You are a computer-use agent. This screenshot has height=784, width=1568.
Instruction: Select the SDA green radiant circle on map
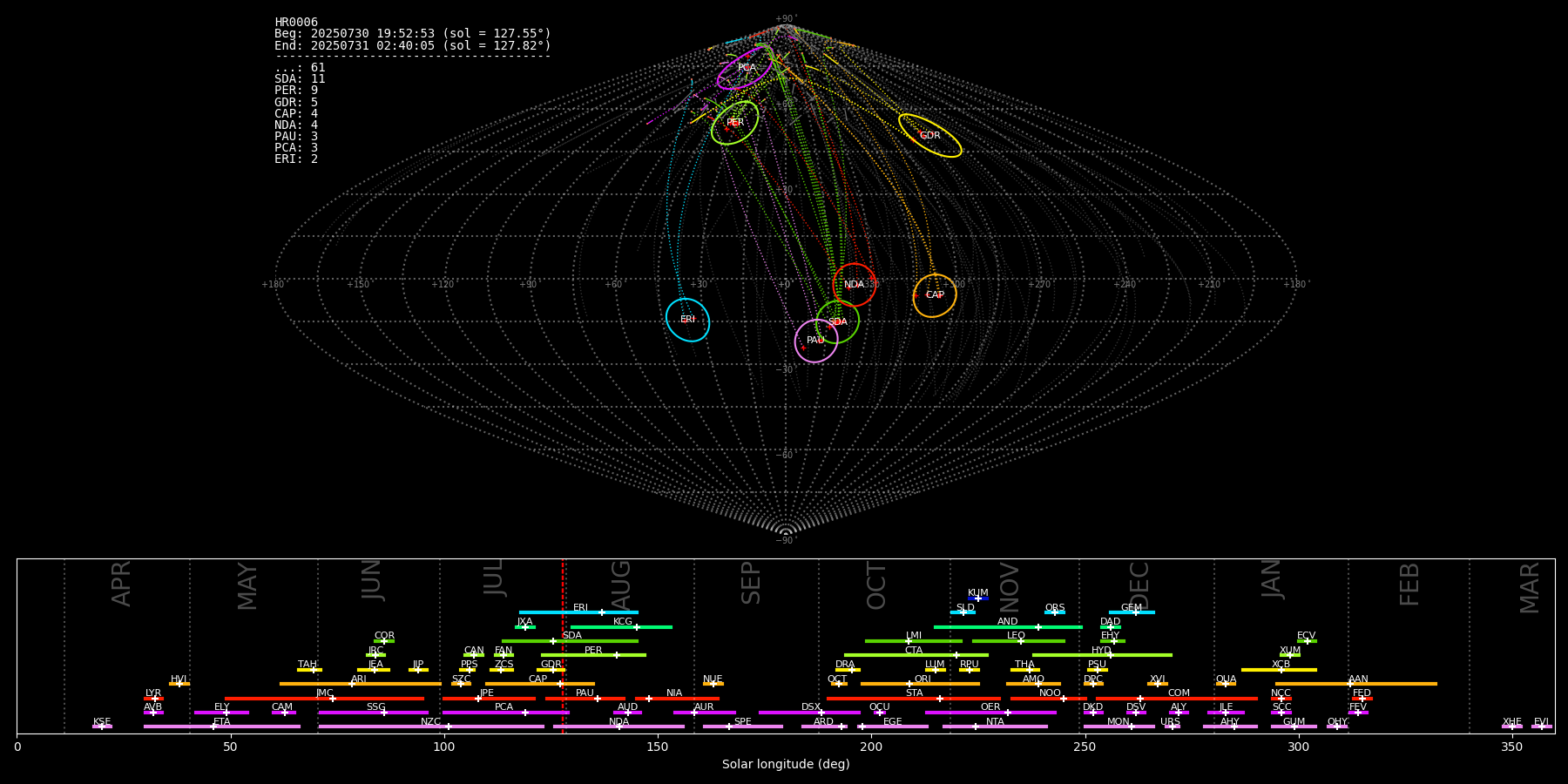point(837,321)
